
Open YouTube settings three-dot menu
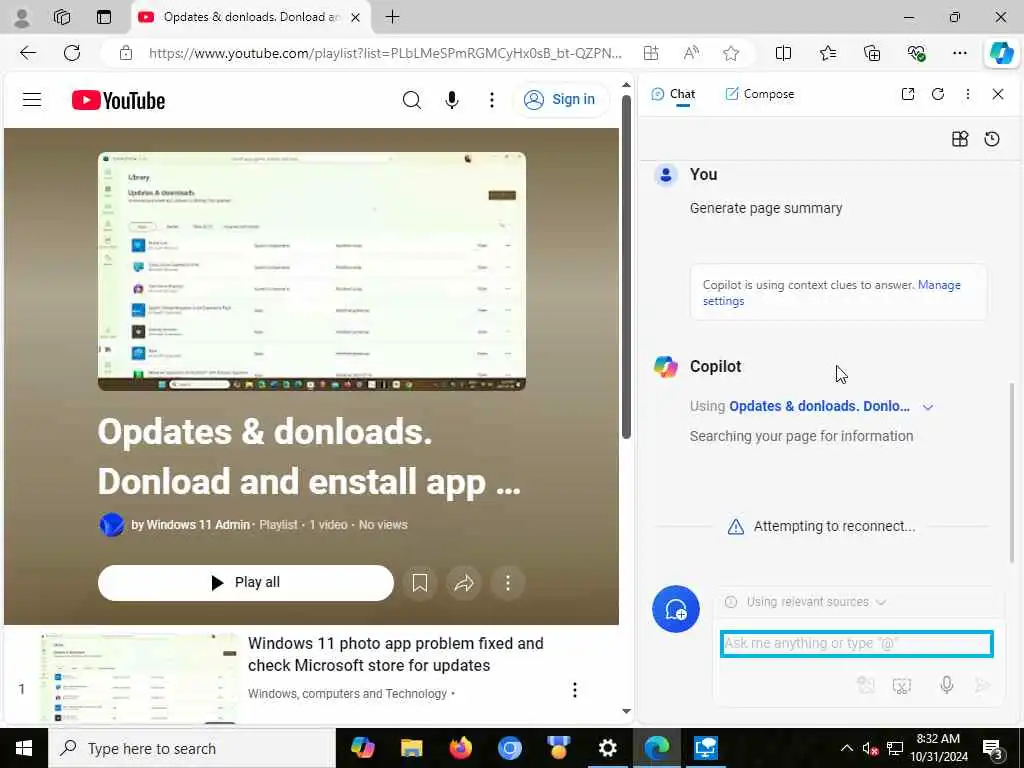(492, 100)
